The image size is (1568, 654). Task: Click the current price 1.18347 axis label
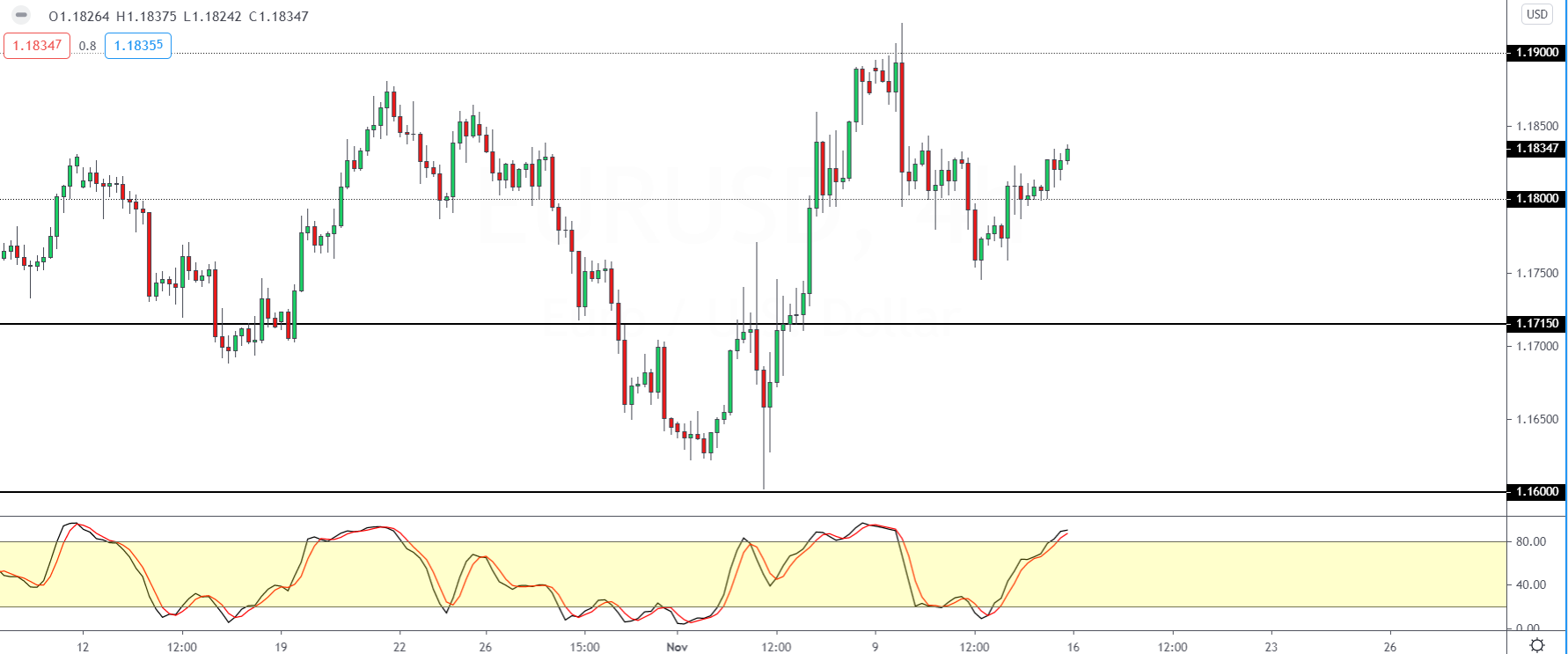pos(1536,149)
